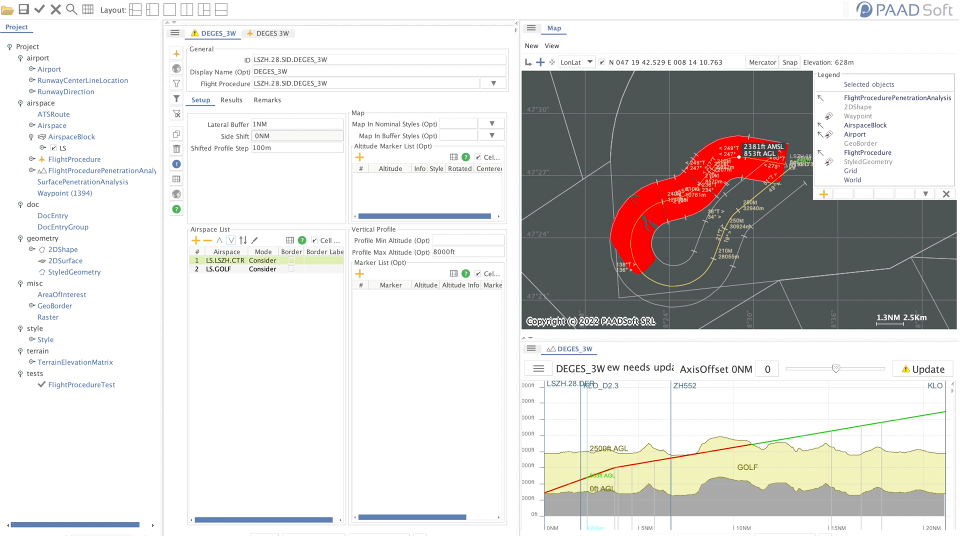960x536 pixels.
Task: Open Map In Nominal Styles dropdown
Action: (492, 124)
